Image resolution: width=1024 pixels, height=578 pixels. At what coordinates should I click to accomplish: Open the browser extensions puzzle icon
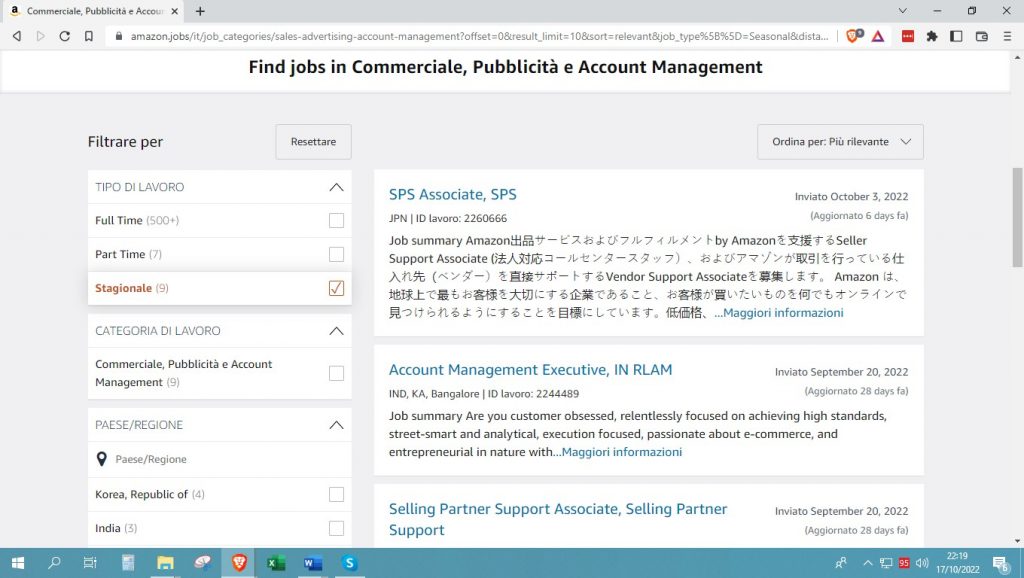[932, 36]
